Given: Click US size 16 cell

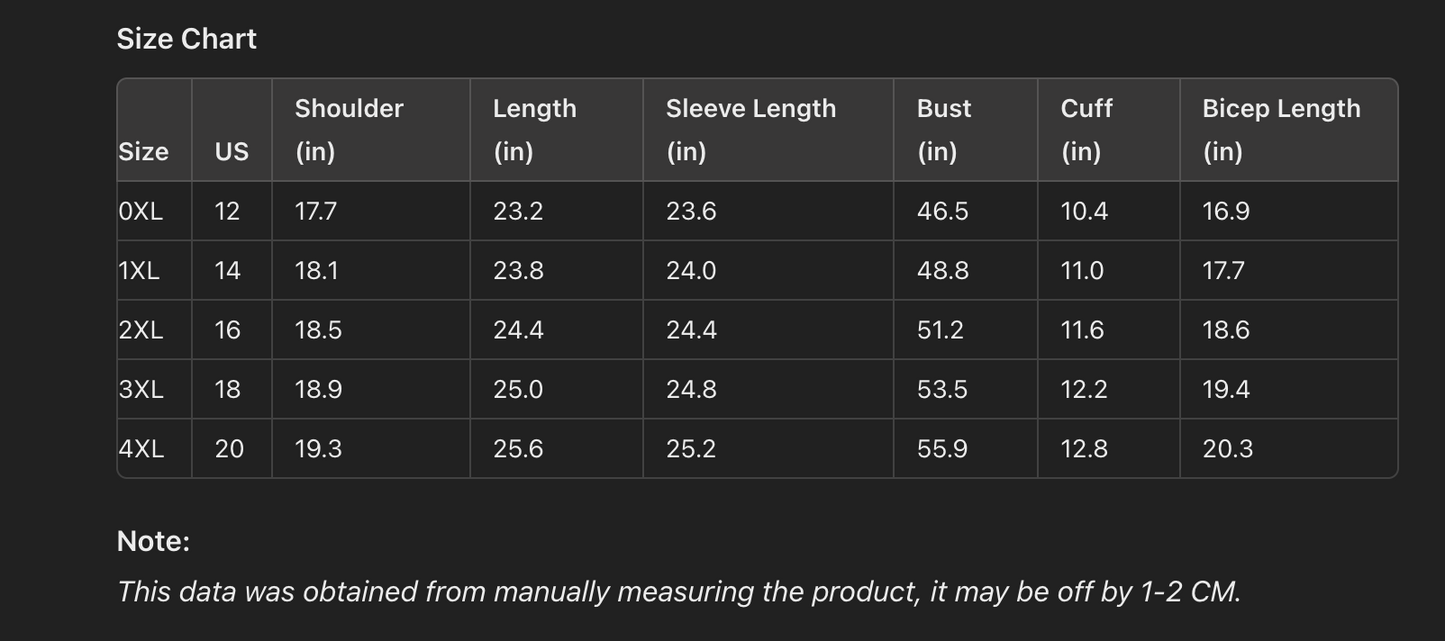Looking at the screenshot, I should 228,330.
